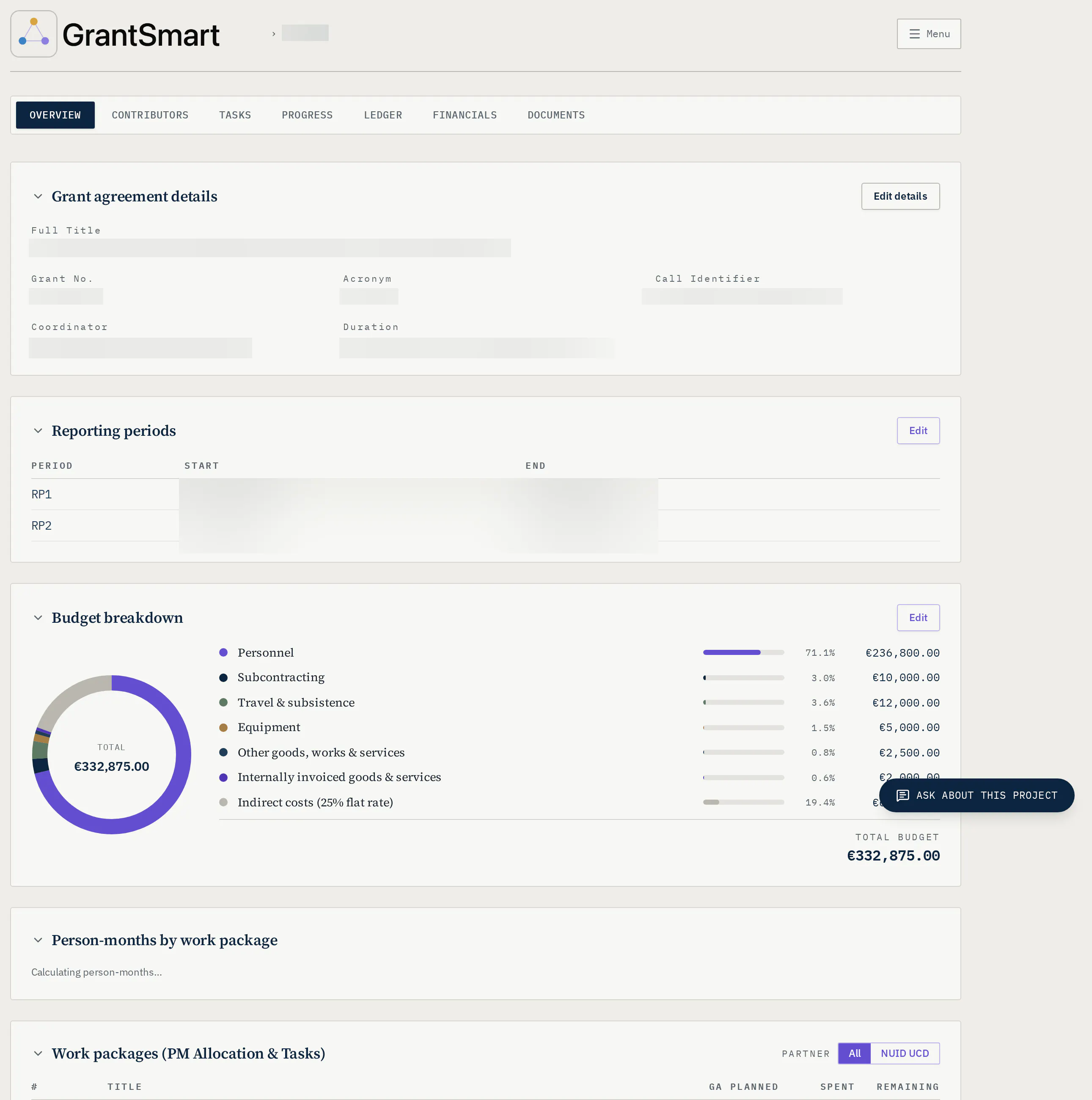The width and height of the screenshot is (1092, 1100).
Task: Click the SPENT column header
Action: [x=837, y=1087]
